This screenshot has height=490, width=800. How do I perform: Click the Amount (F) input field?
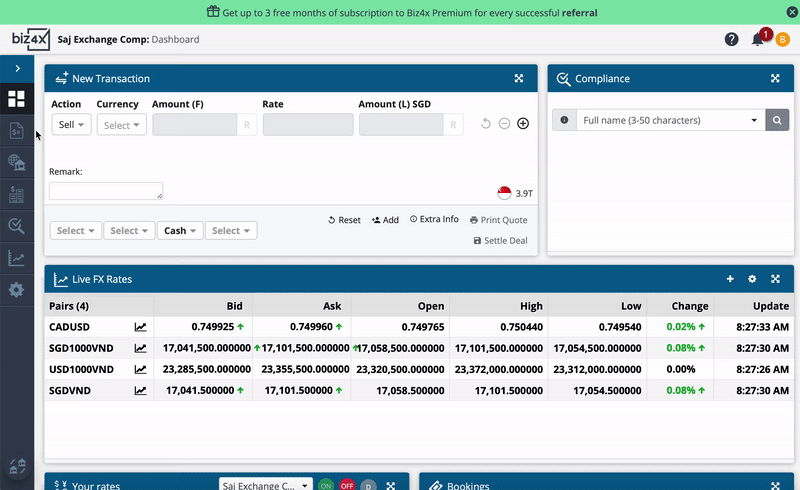tap(195, 125)
